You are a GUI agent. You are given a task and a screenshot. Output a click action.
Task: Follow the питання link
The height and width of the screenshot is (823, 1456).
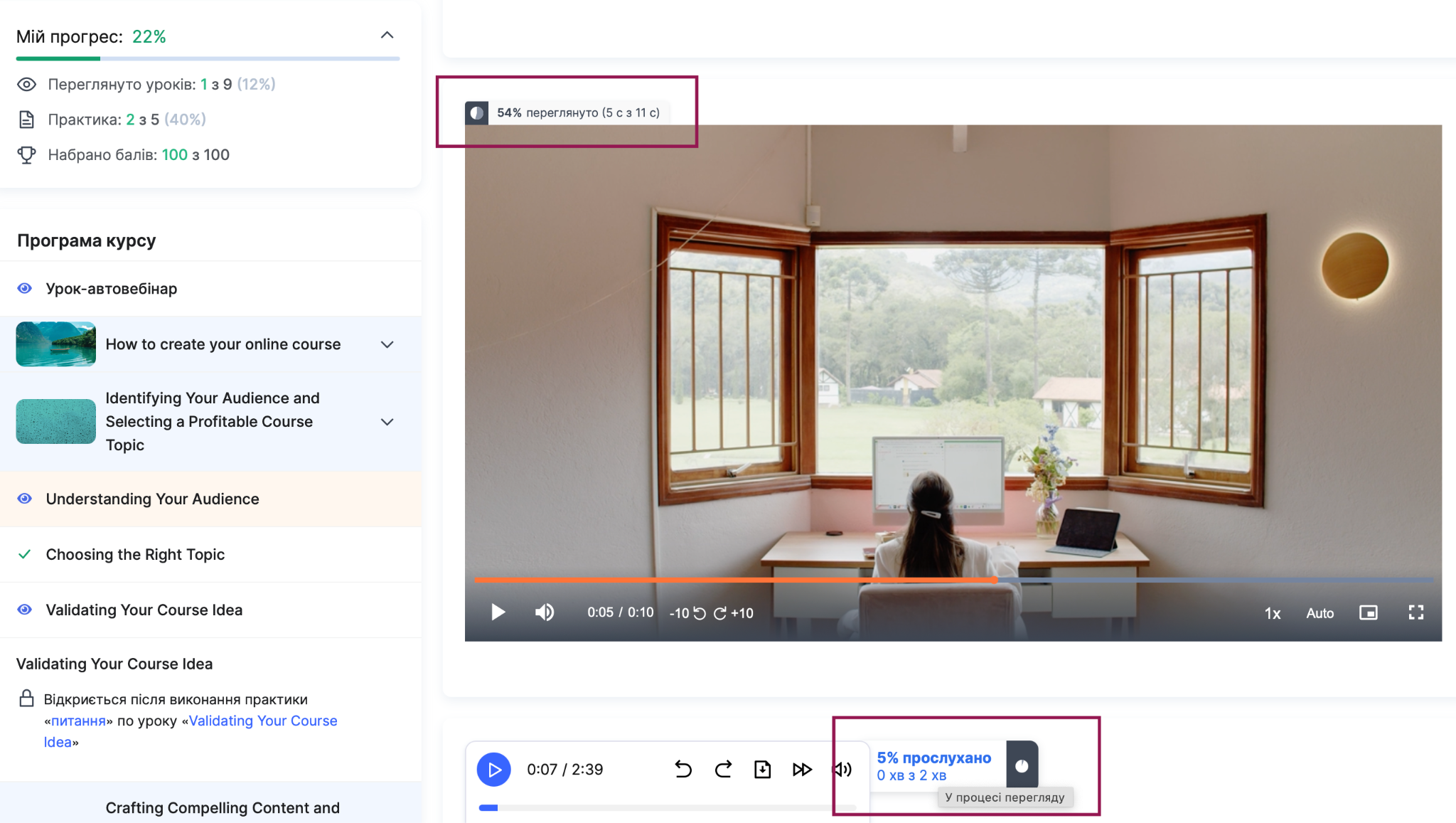(78, 721)
